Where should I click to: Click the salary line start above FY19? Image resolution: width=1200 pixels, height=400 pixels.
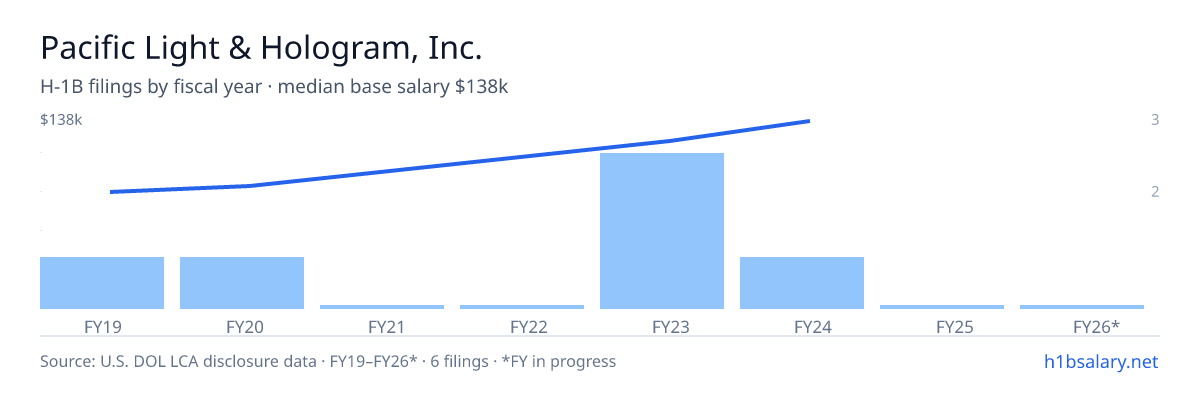point(112,191)
